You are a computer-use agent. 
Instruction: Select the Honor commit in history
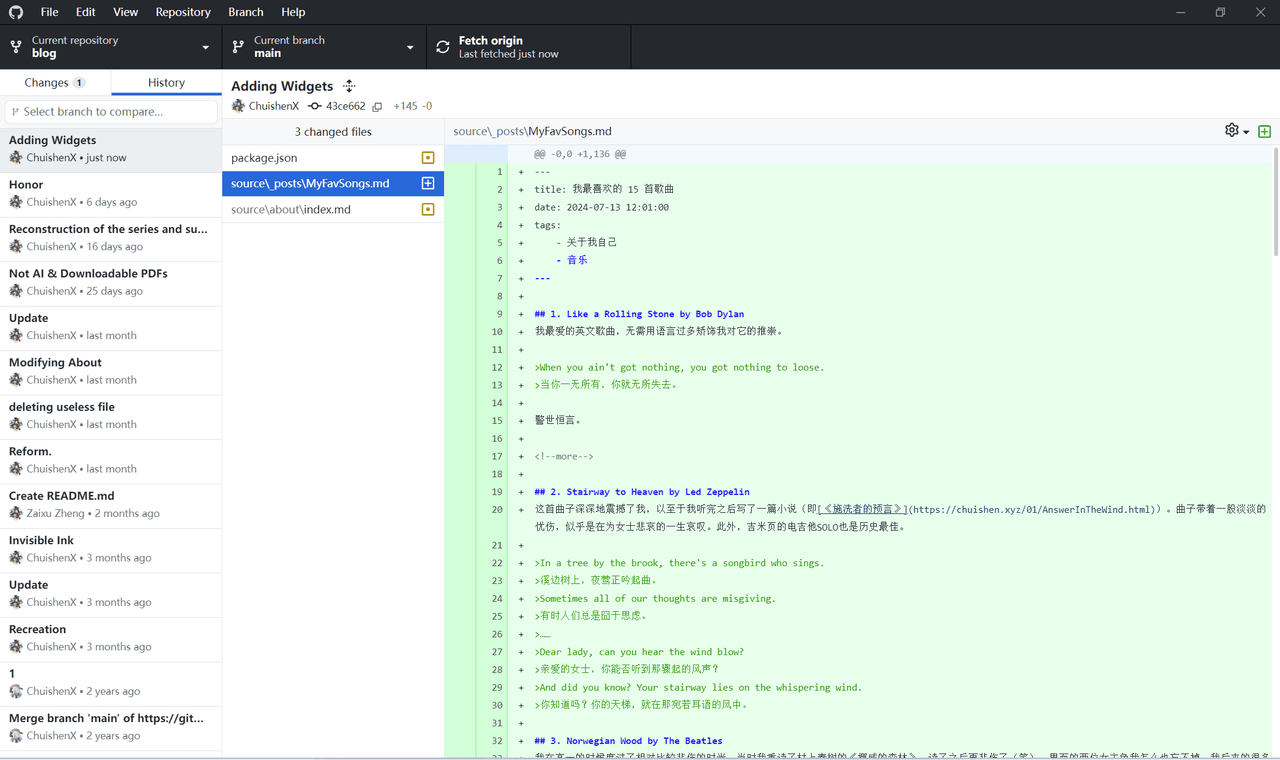tap(110, 193)
